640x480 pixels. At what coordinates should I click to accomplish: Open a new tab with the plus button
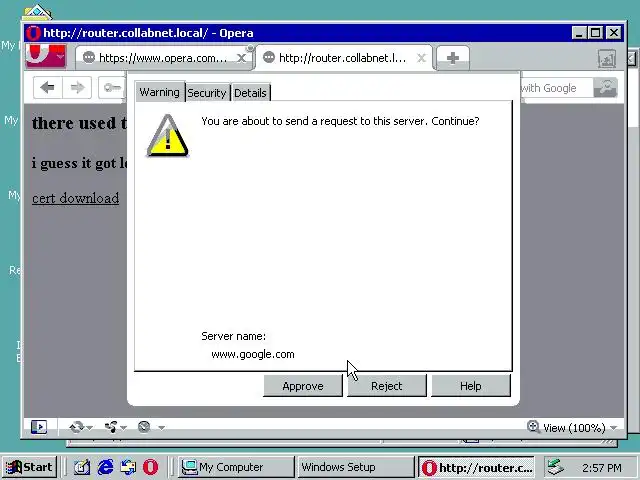453,58
